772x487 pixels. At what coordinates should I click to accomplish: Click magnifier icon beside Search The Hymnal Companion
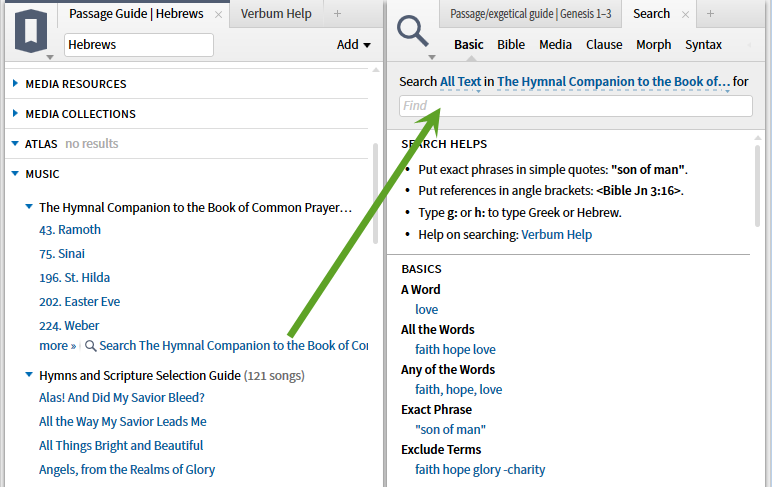(x=91, y=346)
